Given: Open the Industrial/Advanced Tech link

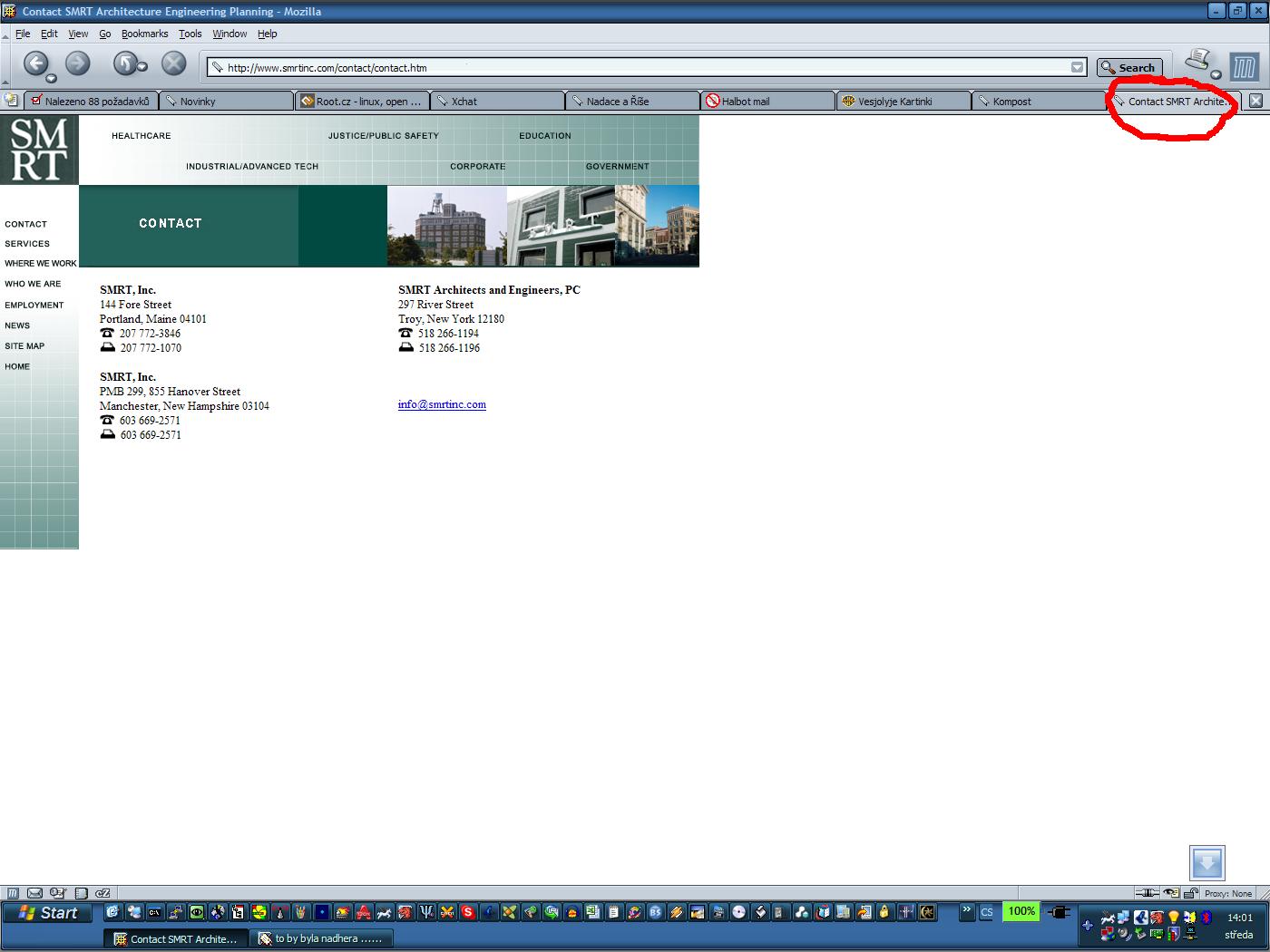Looking at the screenshot, I should tap(252, 167).
